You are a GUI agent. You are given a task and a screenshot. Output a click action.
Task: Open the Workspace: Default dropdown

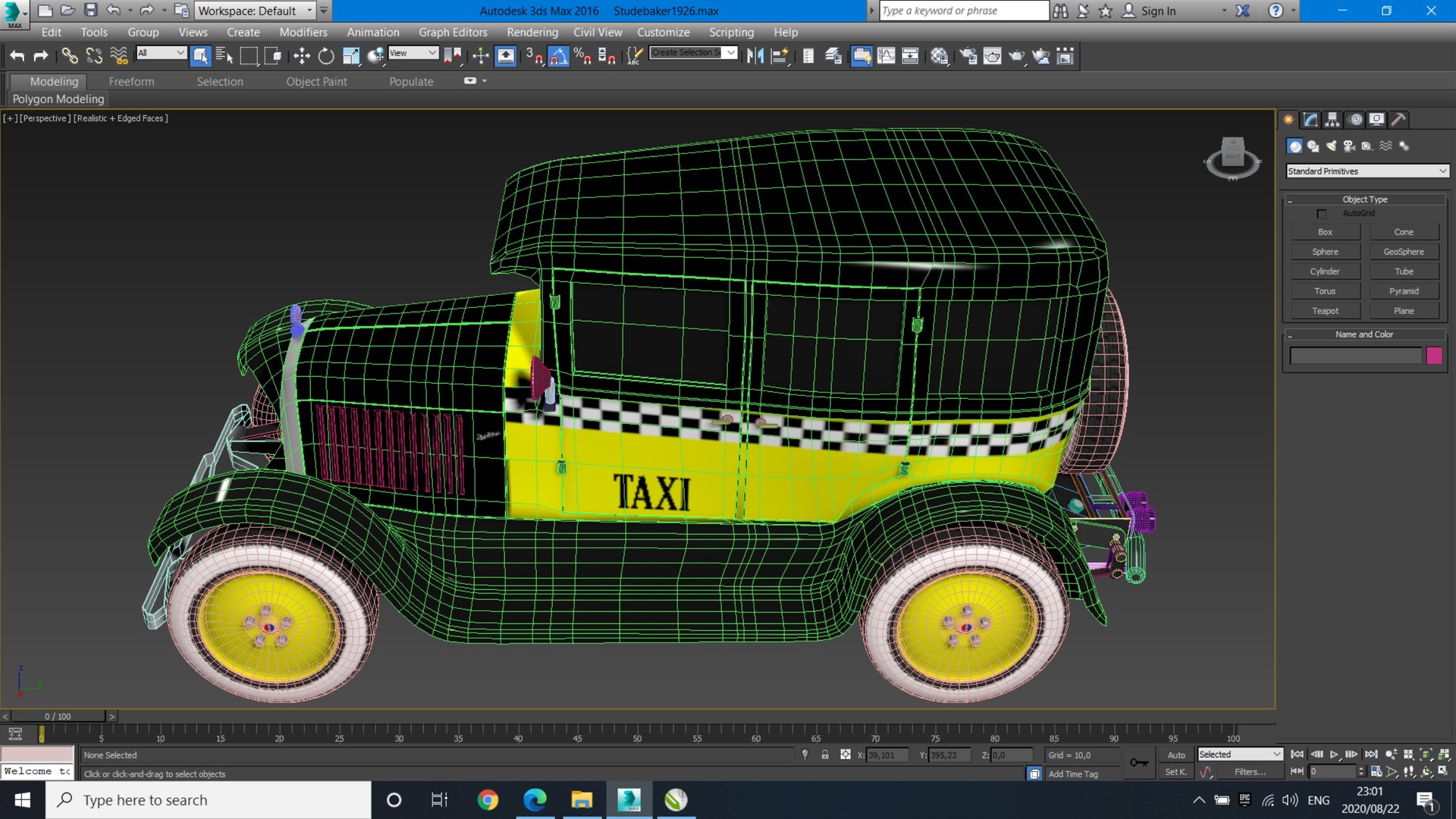point(255,11)
